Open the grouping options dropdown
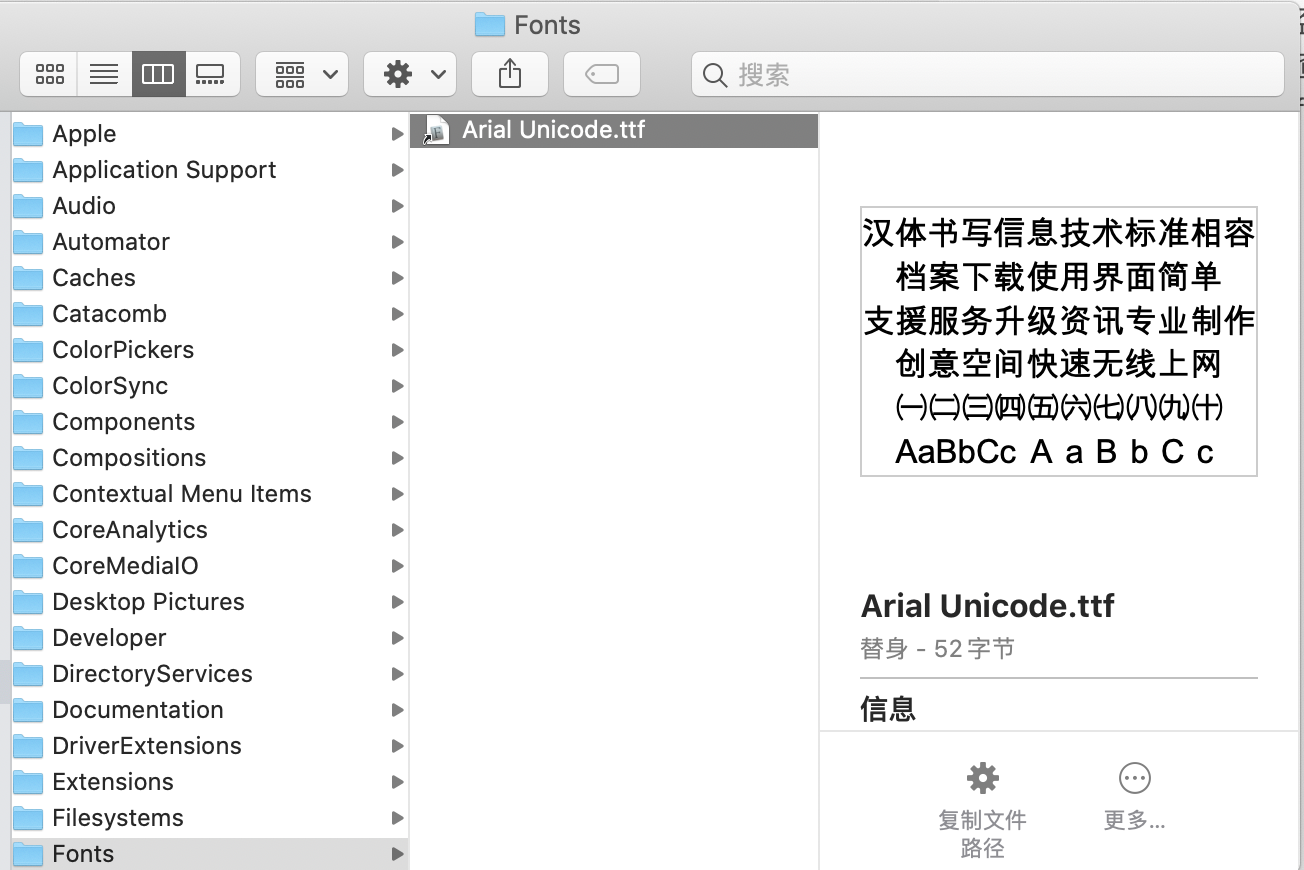 click(302, 73)
